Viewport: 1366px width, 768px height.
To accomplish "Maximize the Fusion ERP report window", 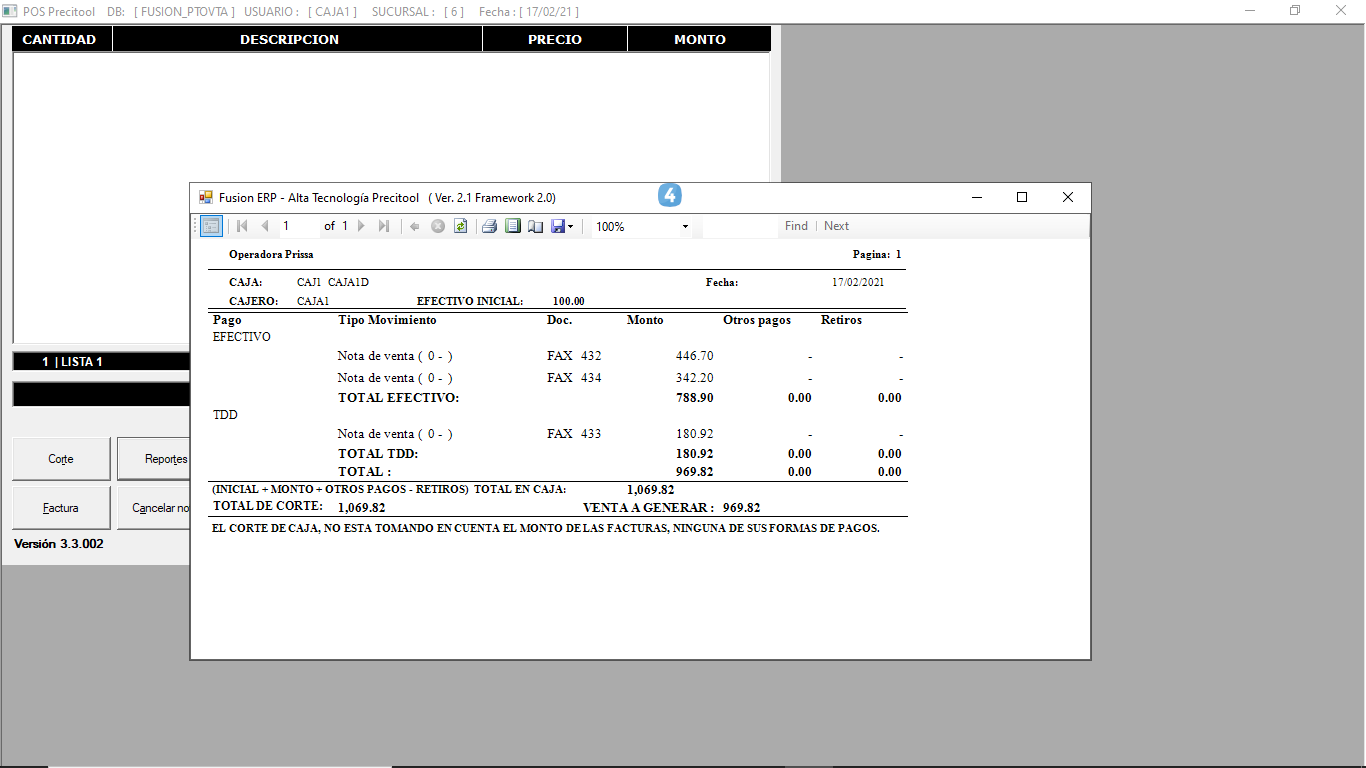I will (x=1022, y=197).
